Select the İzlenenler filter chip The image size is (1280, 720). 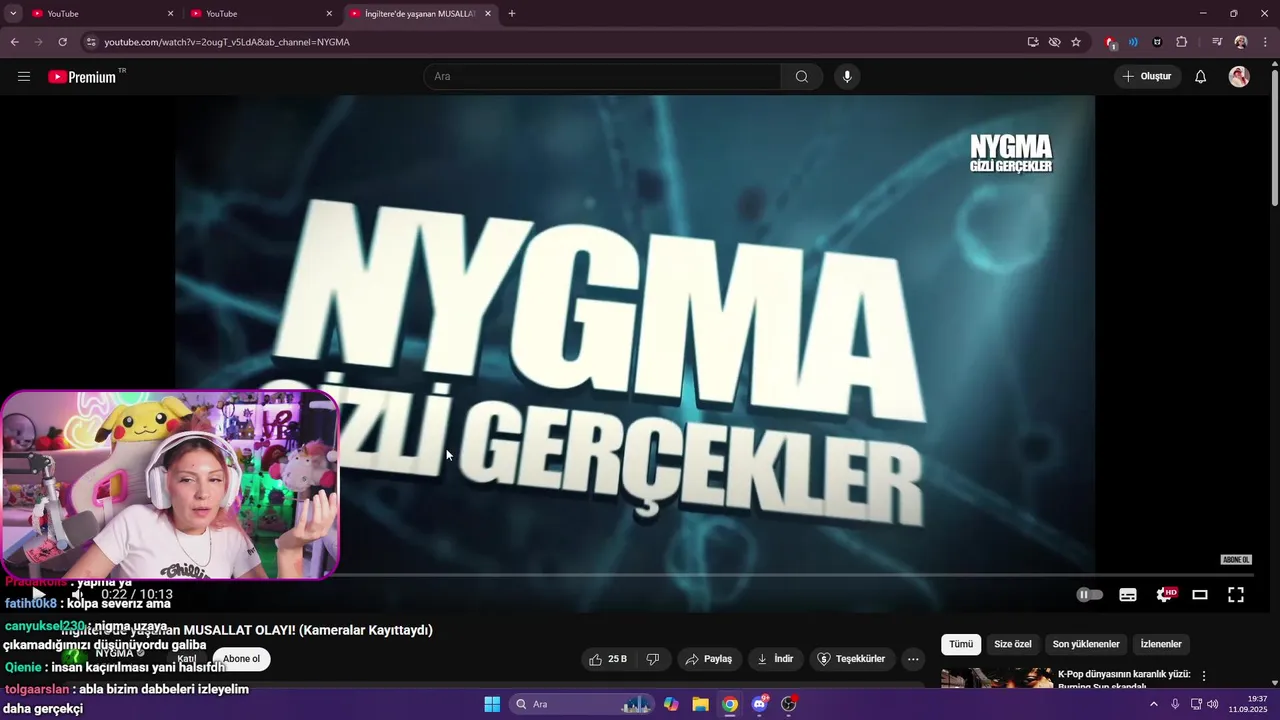1161,644
